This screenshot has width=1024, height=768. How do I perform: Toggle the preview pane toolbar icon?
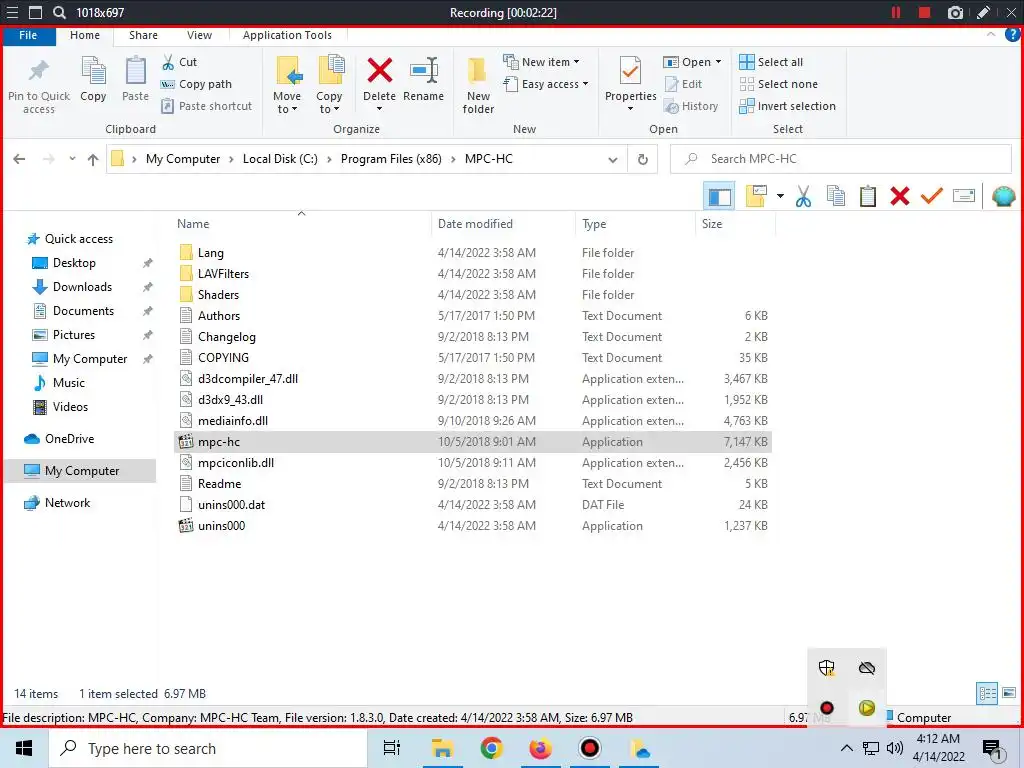(x=719, y=196)
